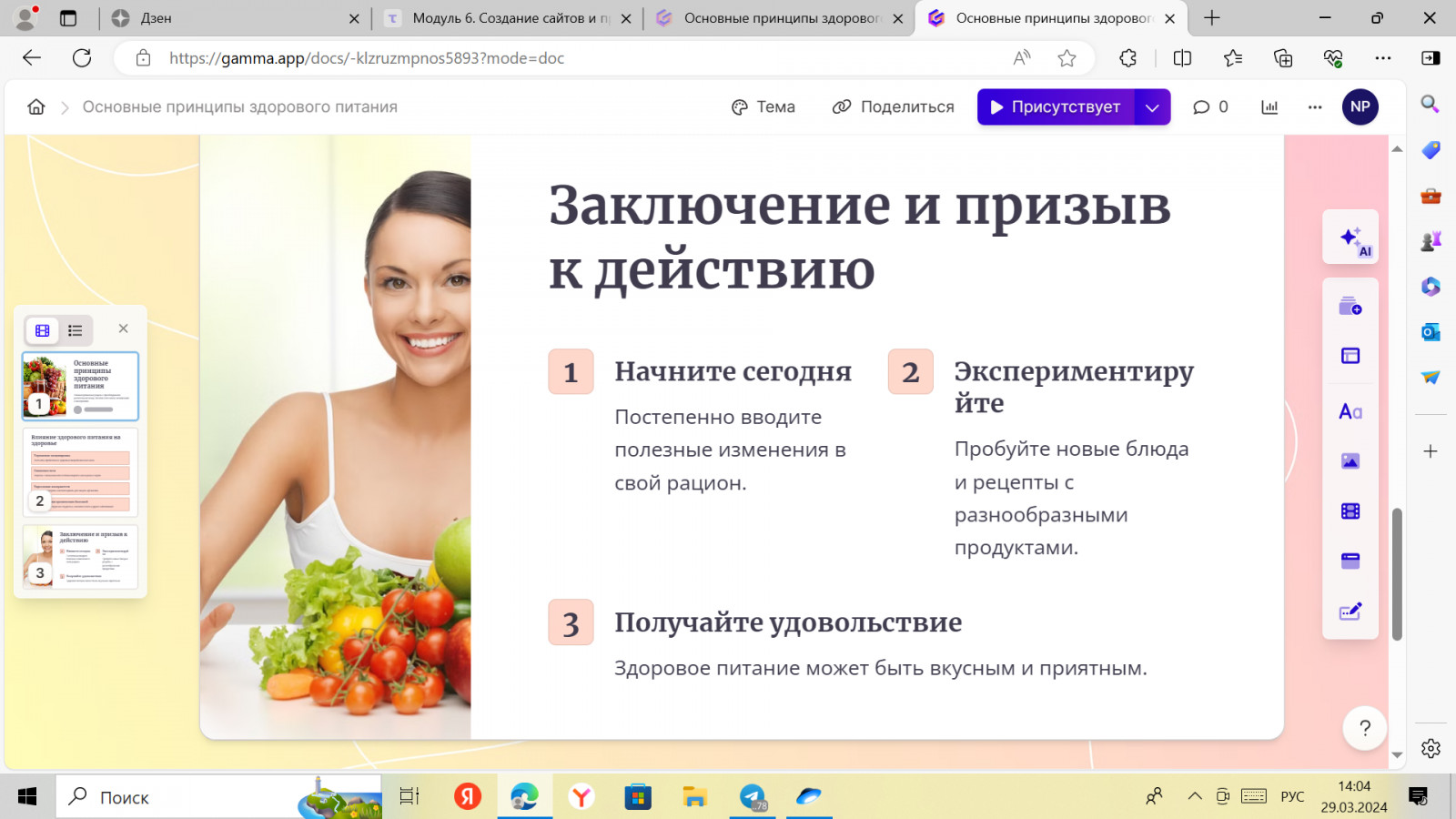Open a new browser tab
The image size is (1456, 819).
click(x=1212, y=18)
